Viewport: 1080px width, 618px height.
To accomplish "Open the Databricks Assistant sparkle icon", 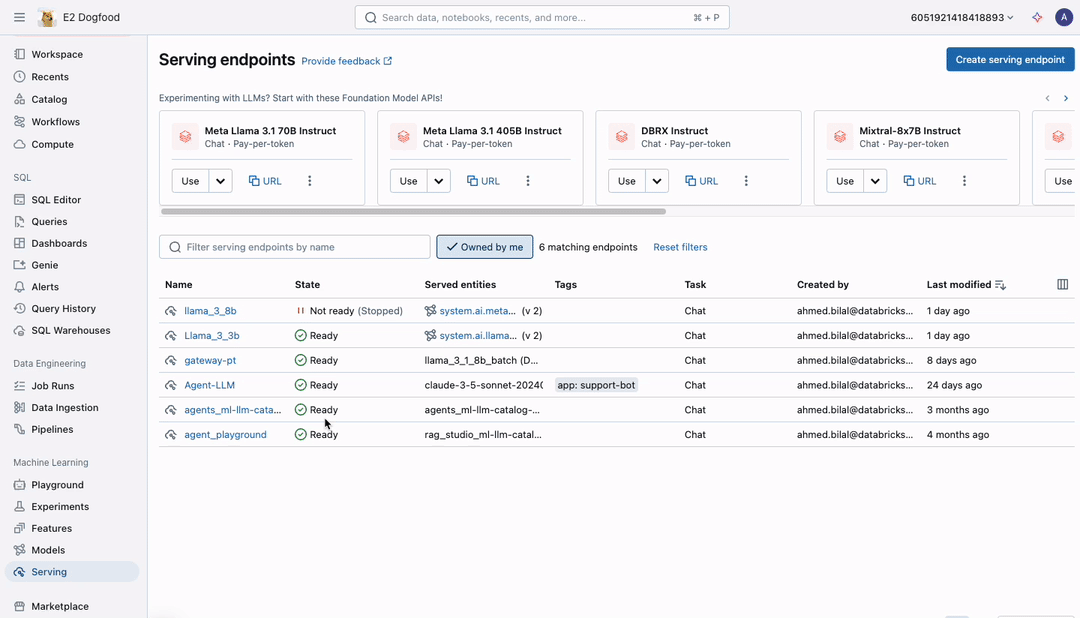I will [1037, 16].
